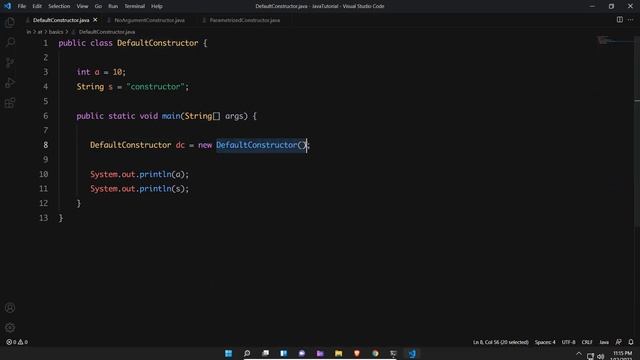Open the Help menu
640x360 pixels.
click(x=157, y=6)
